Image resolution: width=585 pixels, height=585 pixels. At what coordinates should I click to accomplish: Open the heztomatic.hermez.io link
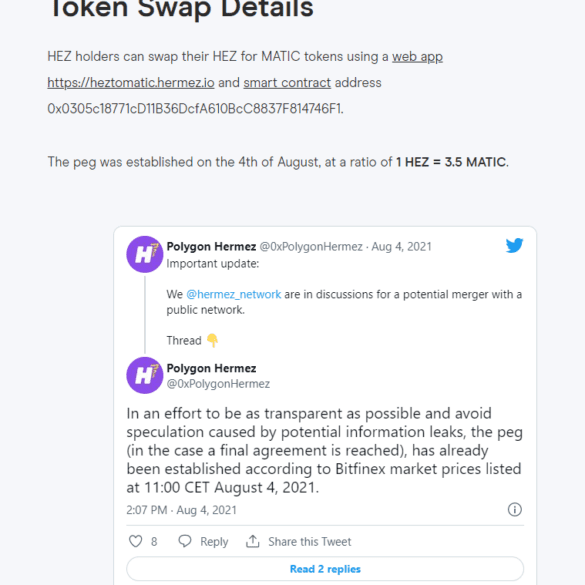click(131, 82)
